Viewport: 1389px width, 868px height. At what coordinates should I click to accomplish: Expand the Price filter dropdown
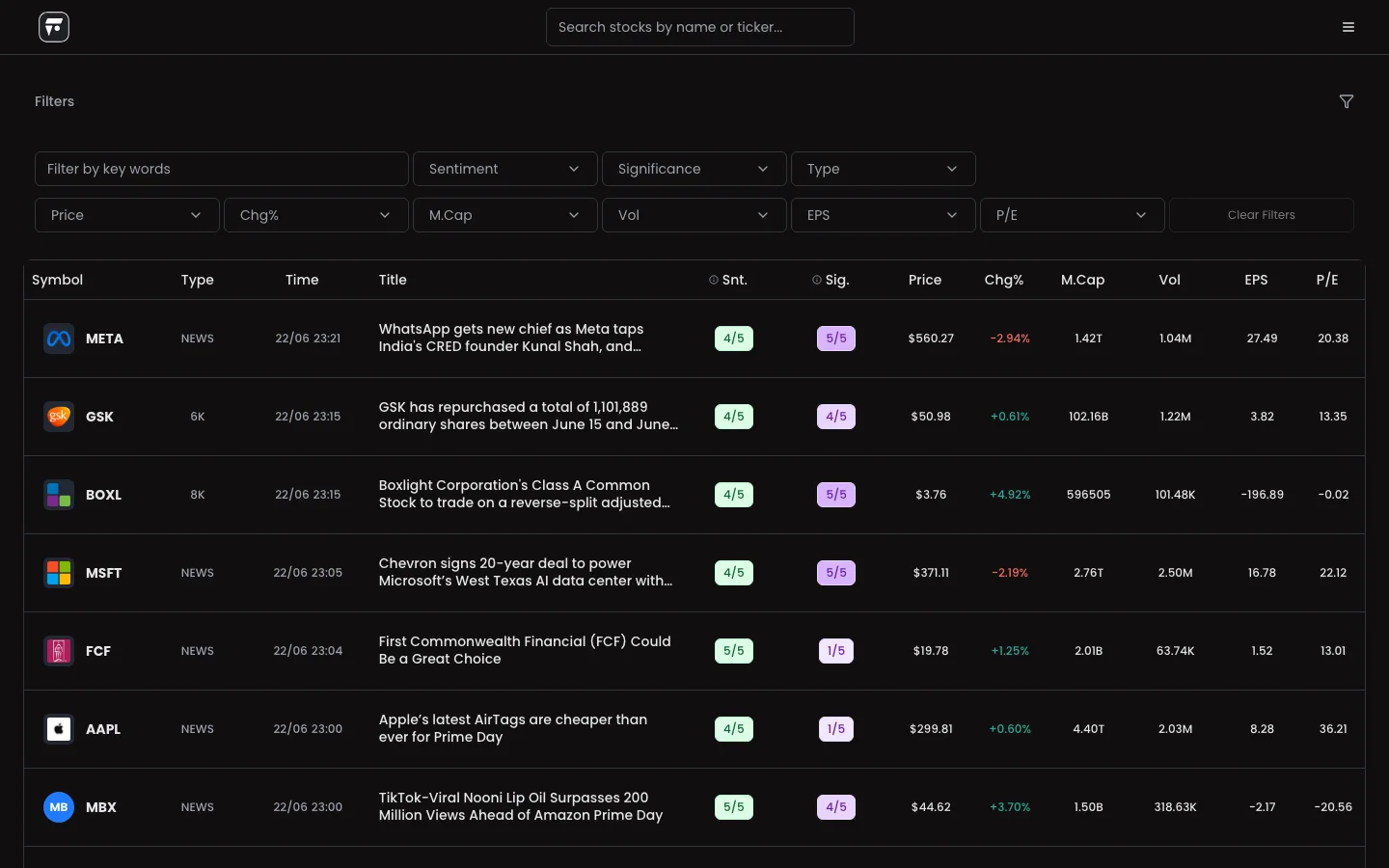tap(127, 215)
